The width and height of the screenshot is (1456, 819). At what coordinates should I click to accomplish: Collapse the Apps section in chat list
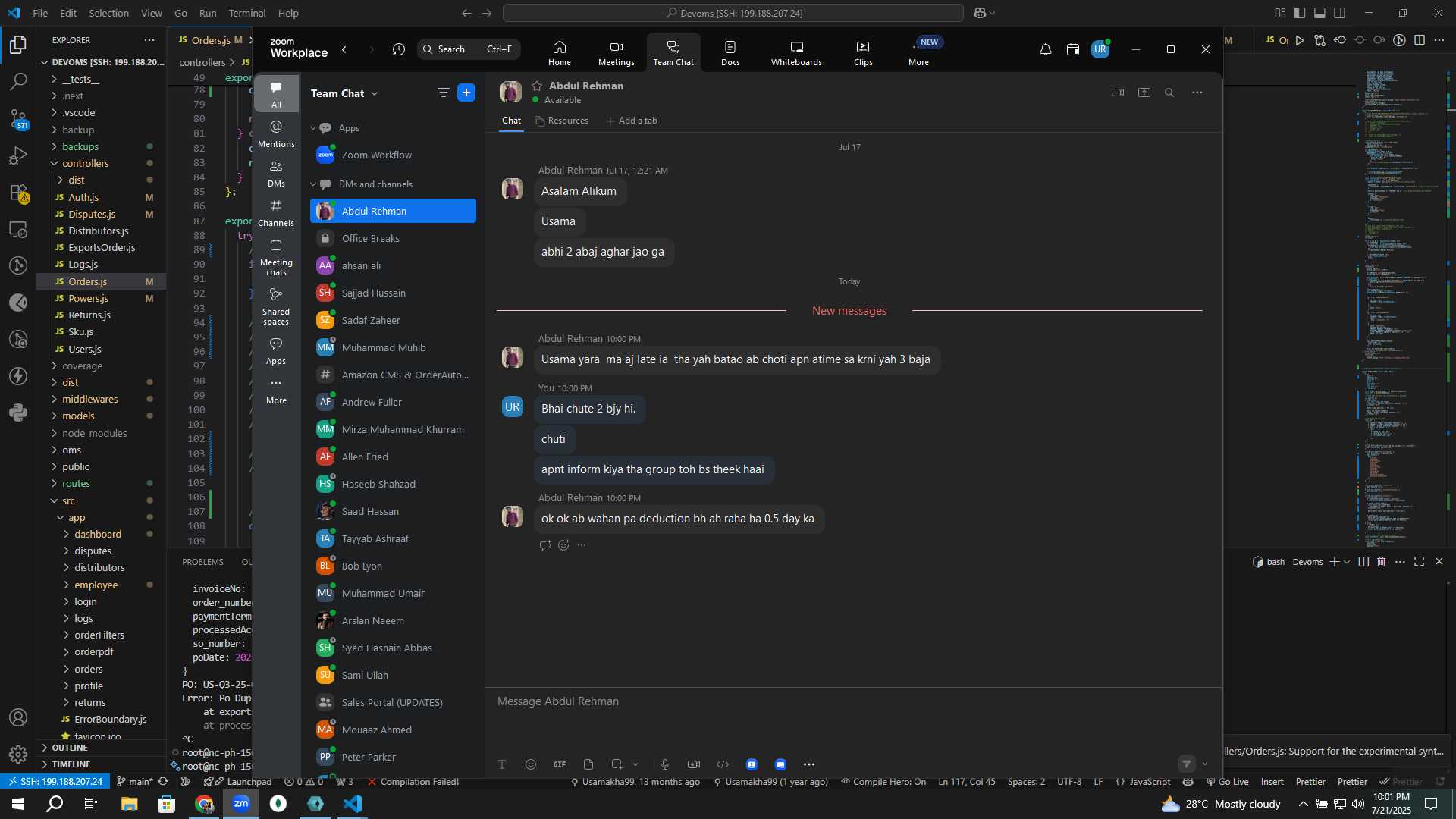pyautogui.click(x=312, y=128)
